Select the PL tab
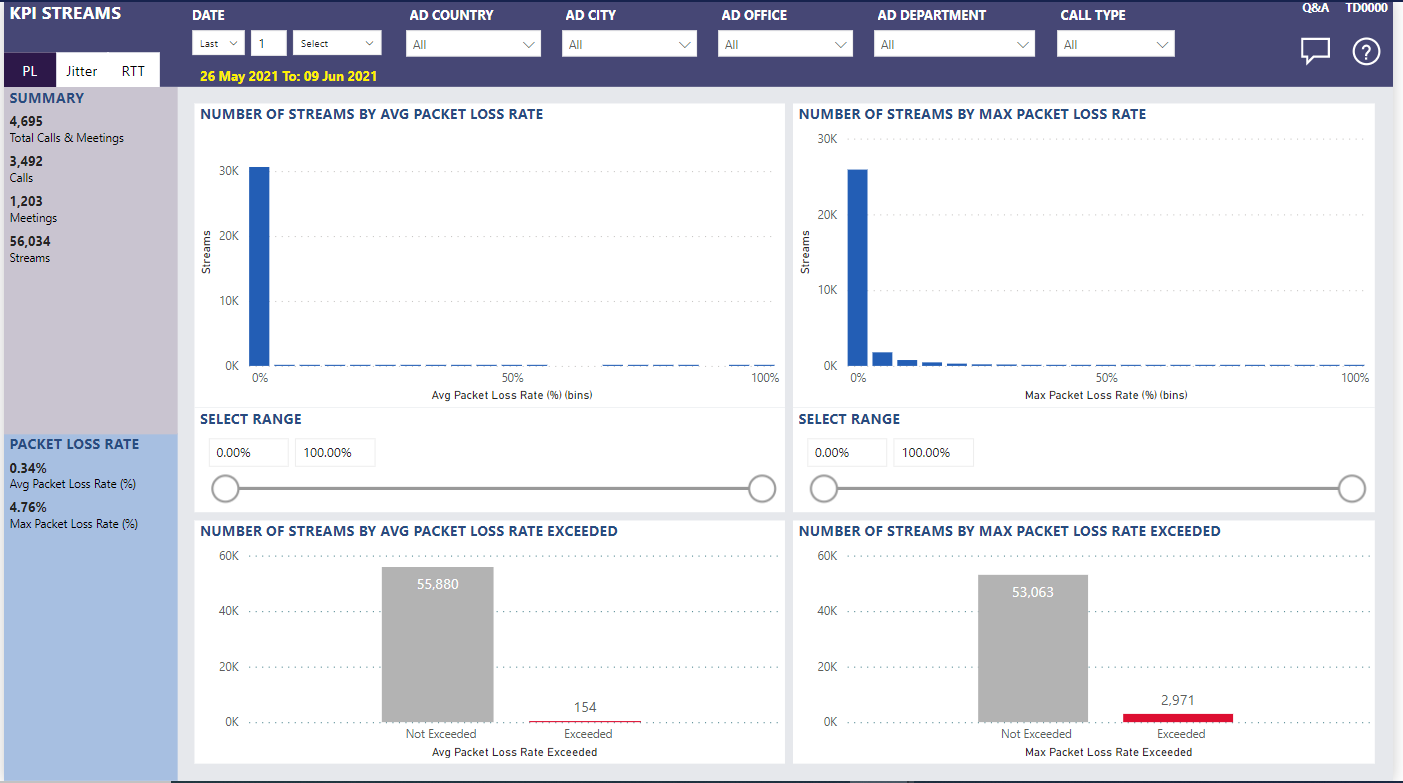This screenshot has height=783, width=1403. coord(29,70)
